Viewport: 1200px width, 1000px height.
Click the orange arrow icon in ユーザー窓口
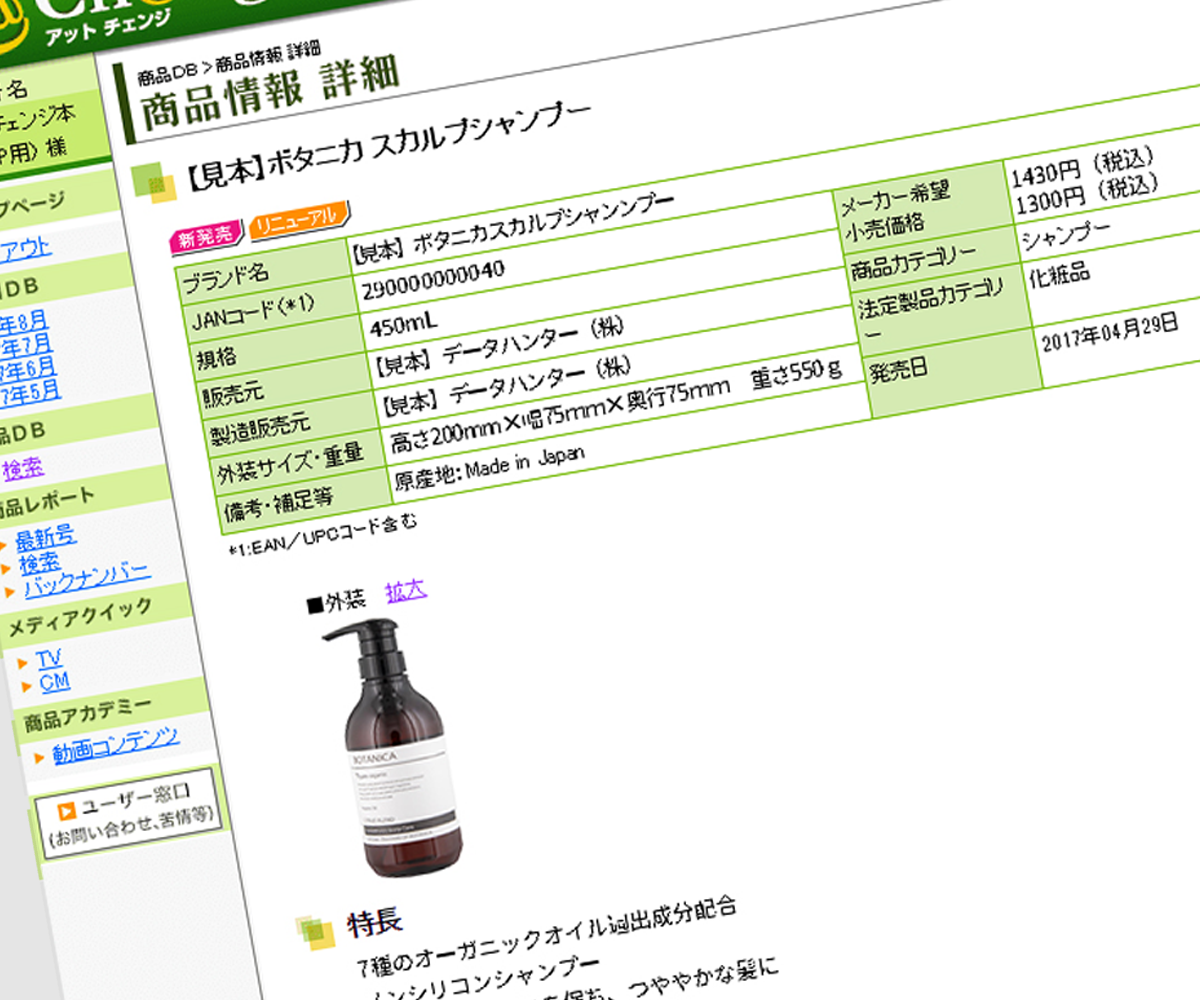coord(66,811)
